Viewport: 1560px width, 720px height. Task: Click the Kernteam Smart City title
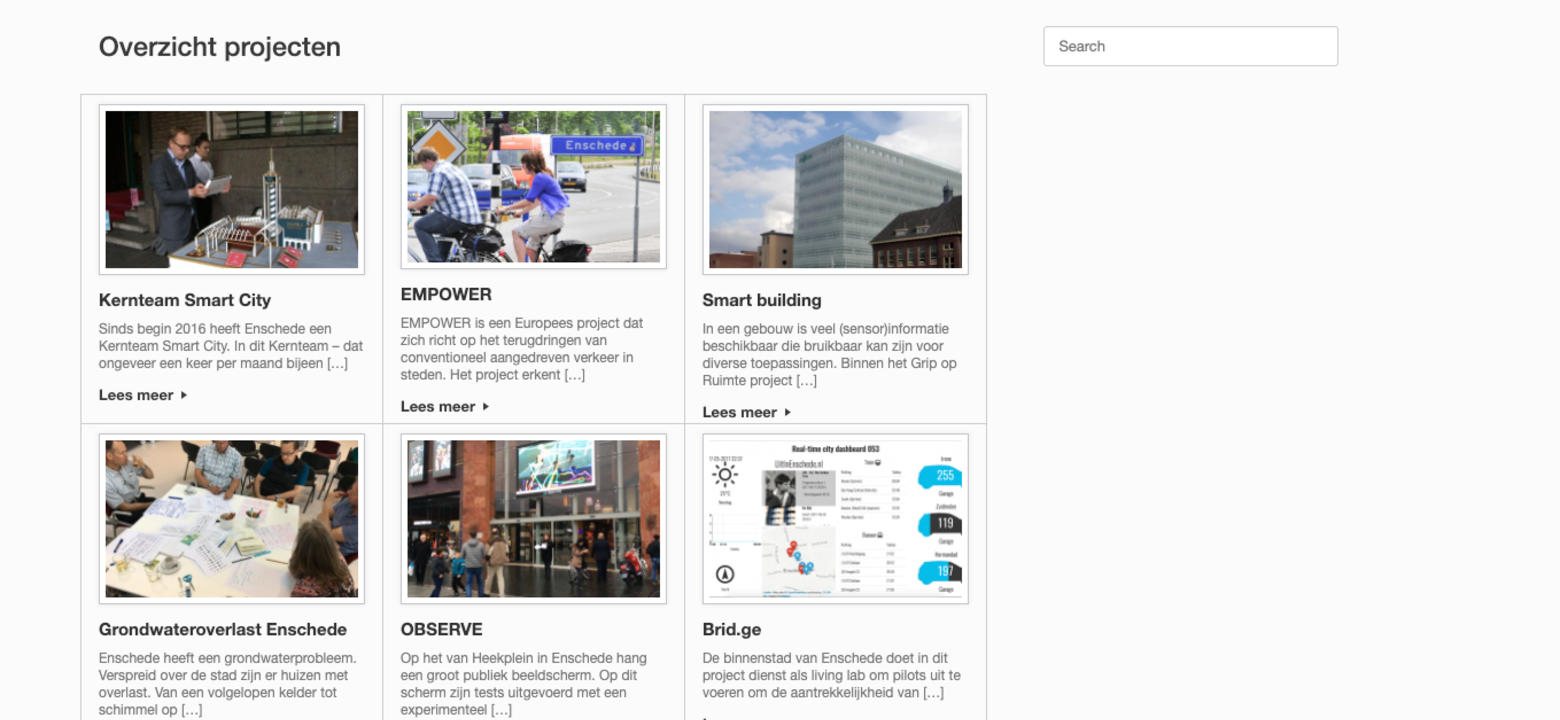pyautogui.click(x=184, y=300)
